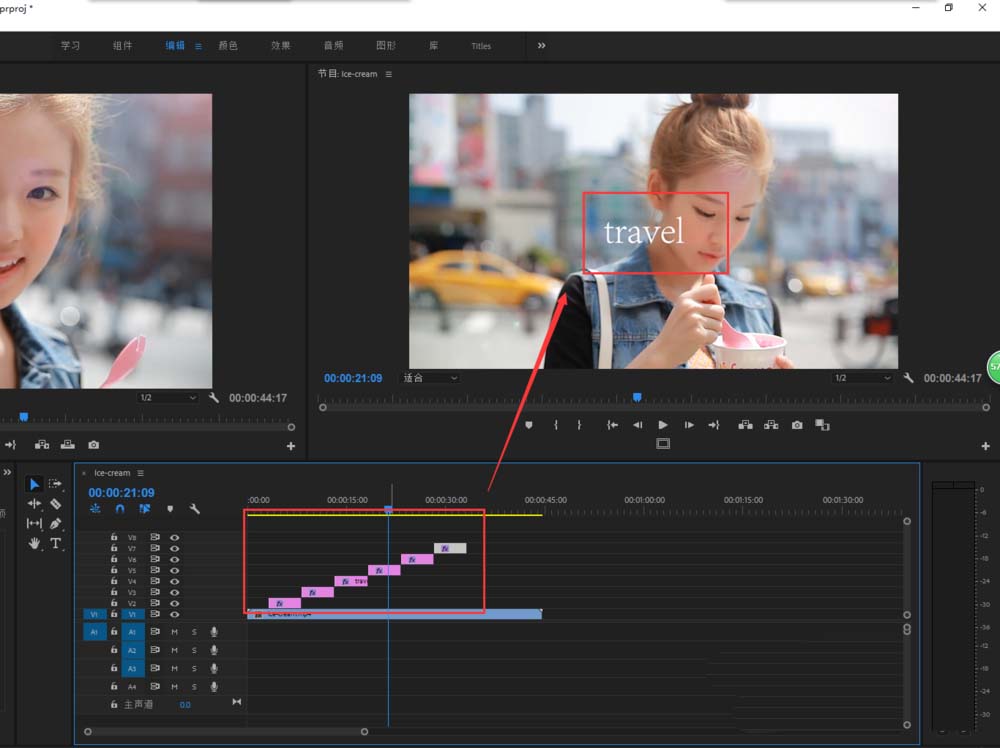Activate the Track Select Forward tool

(x=56, y=484)
